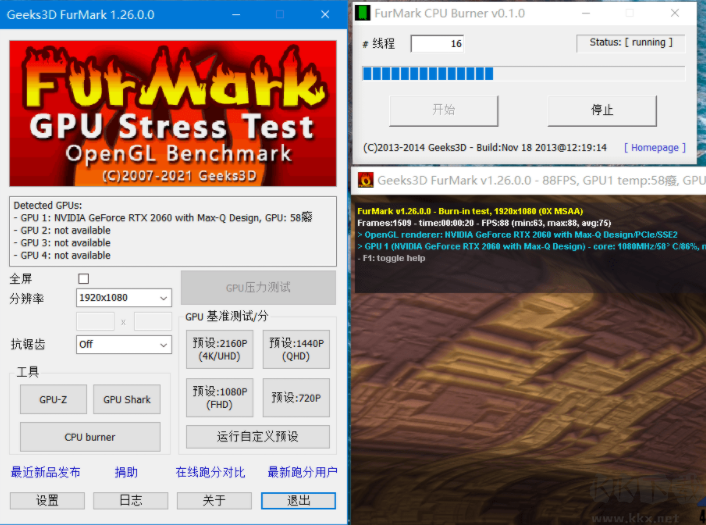Image resolution: width=706 pixels, height=525 pixels.
Task: Open the [ Homepage ] link in CPU Burner
Action: point(655,148)
